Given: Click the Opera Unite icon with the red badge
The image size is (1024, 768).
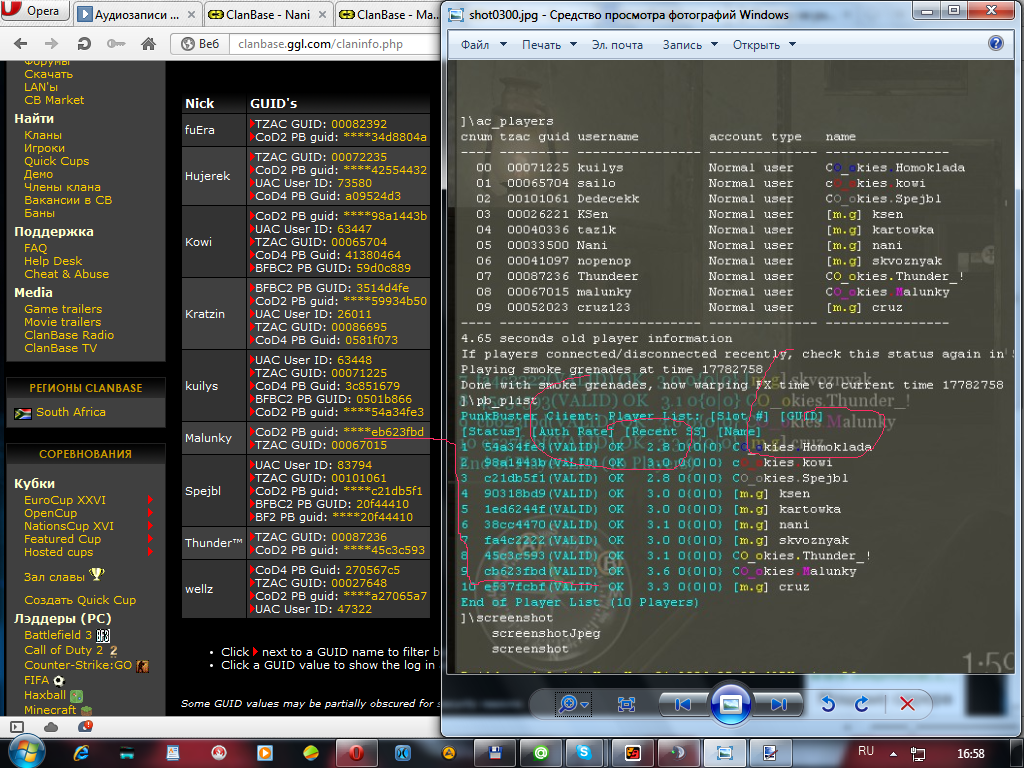Looking at the screenshot, I should [x=85, y=726].
